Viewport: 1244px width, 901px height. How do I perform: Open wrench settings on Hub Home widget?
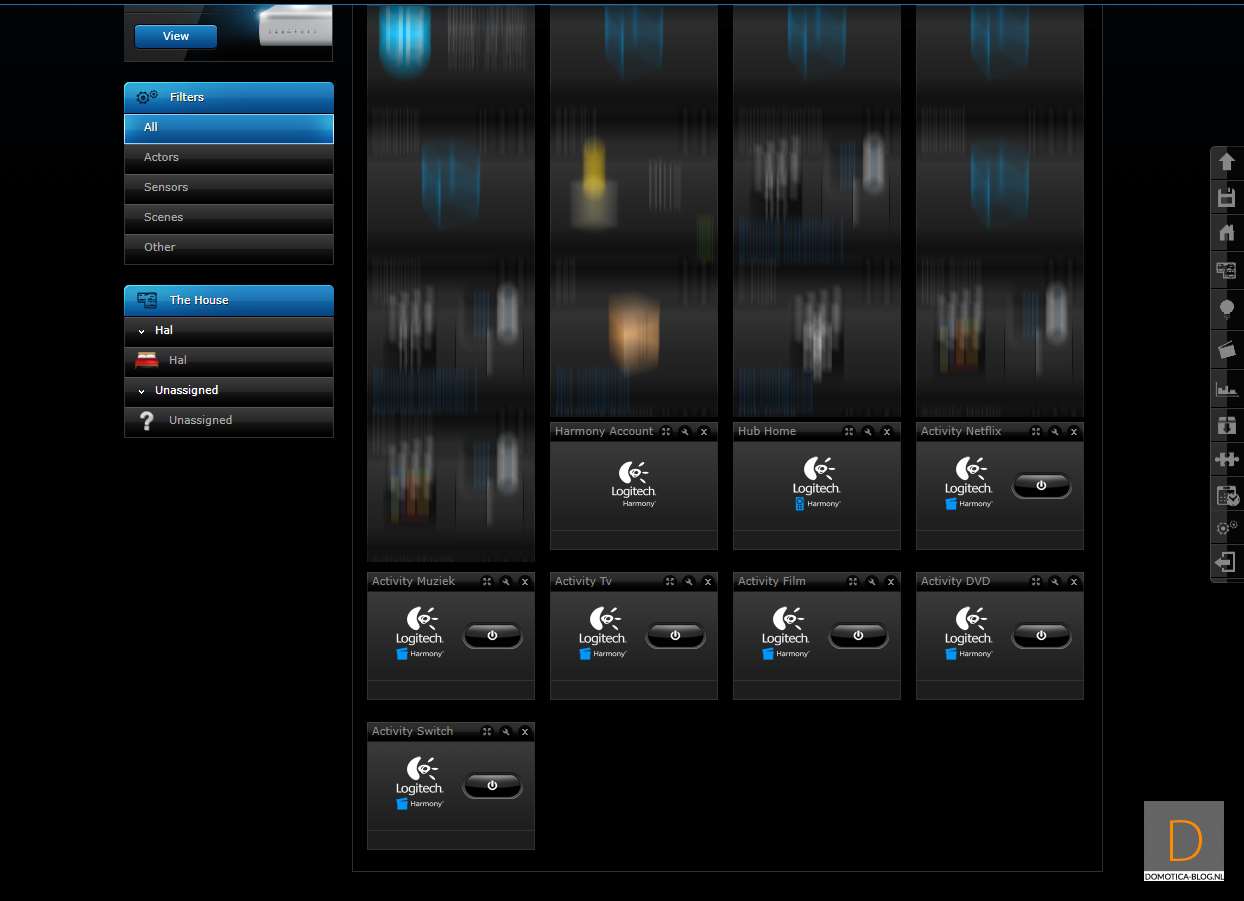869,432
